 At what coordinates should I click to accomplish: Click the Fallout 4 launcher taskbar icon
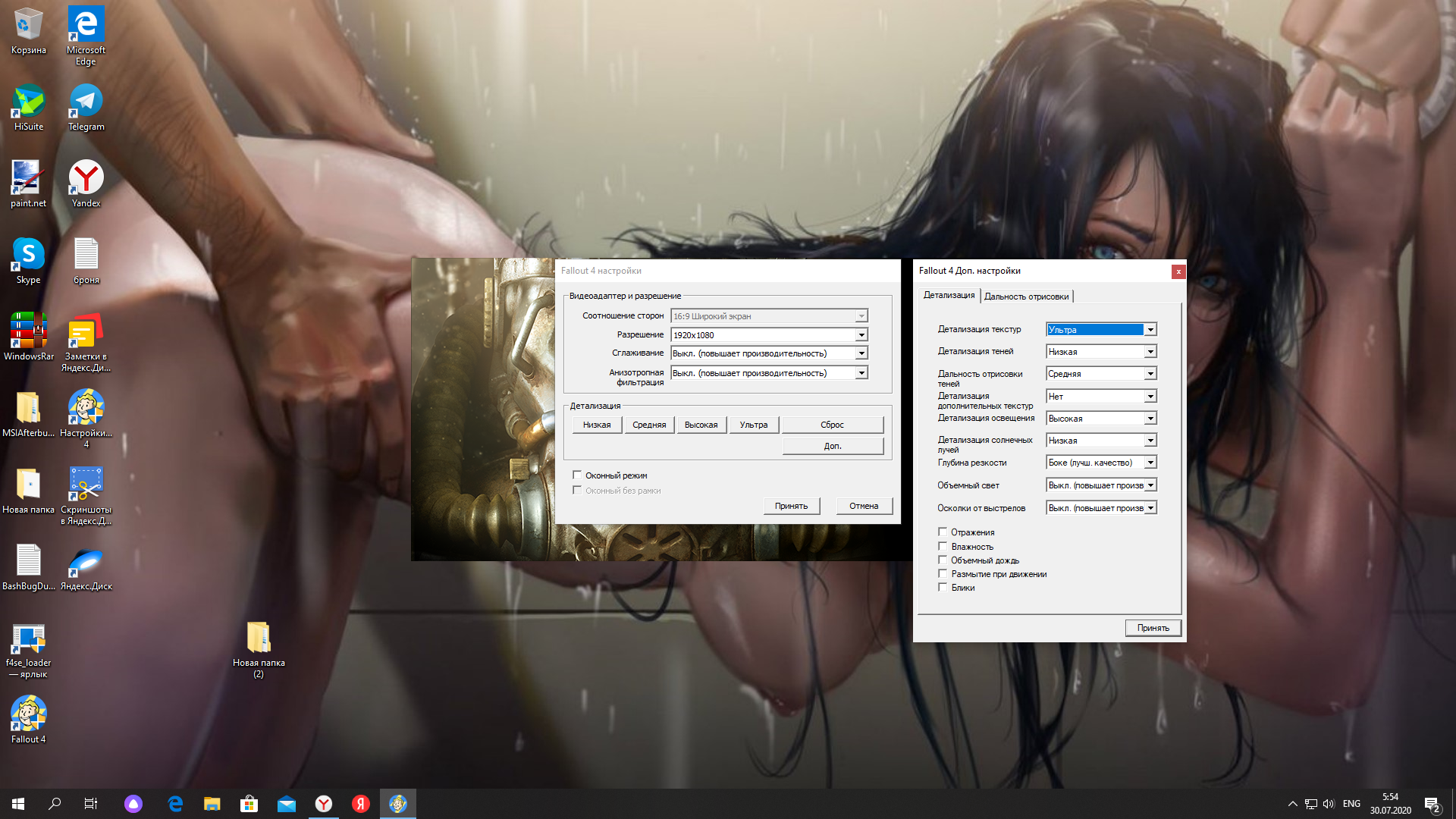[398, 804]
